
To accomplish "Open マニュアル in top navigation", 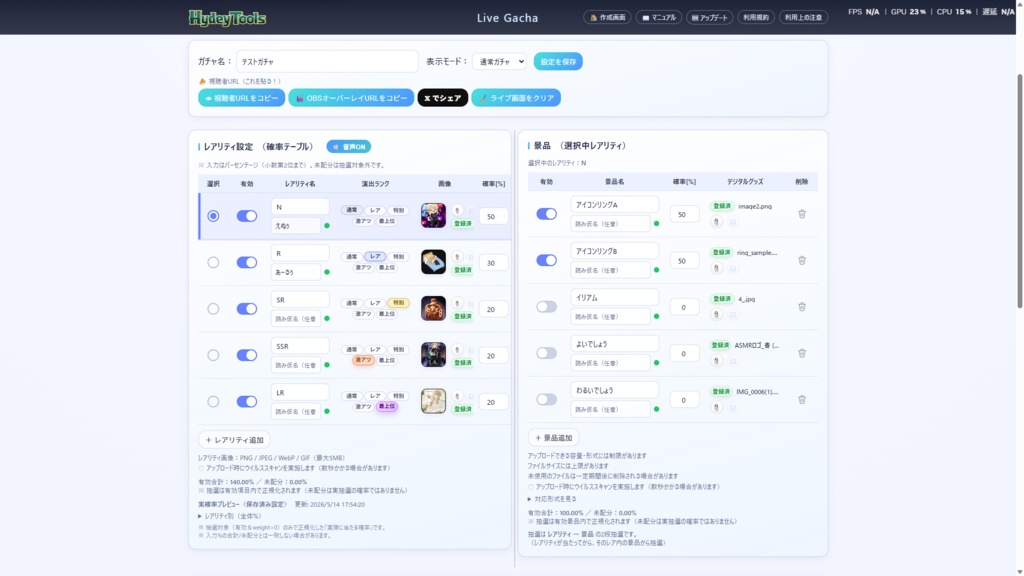I will coord(659,18).
